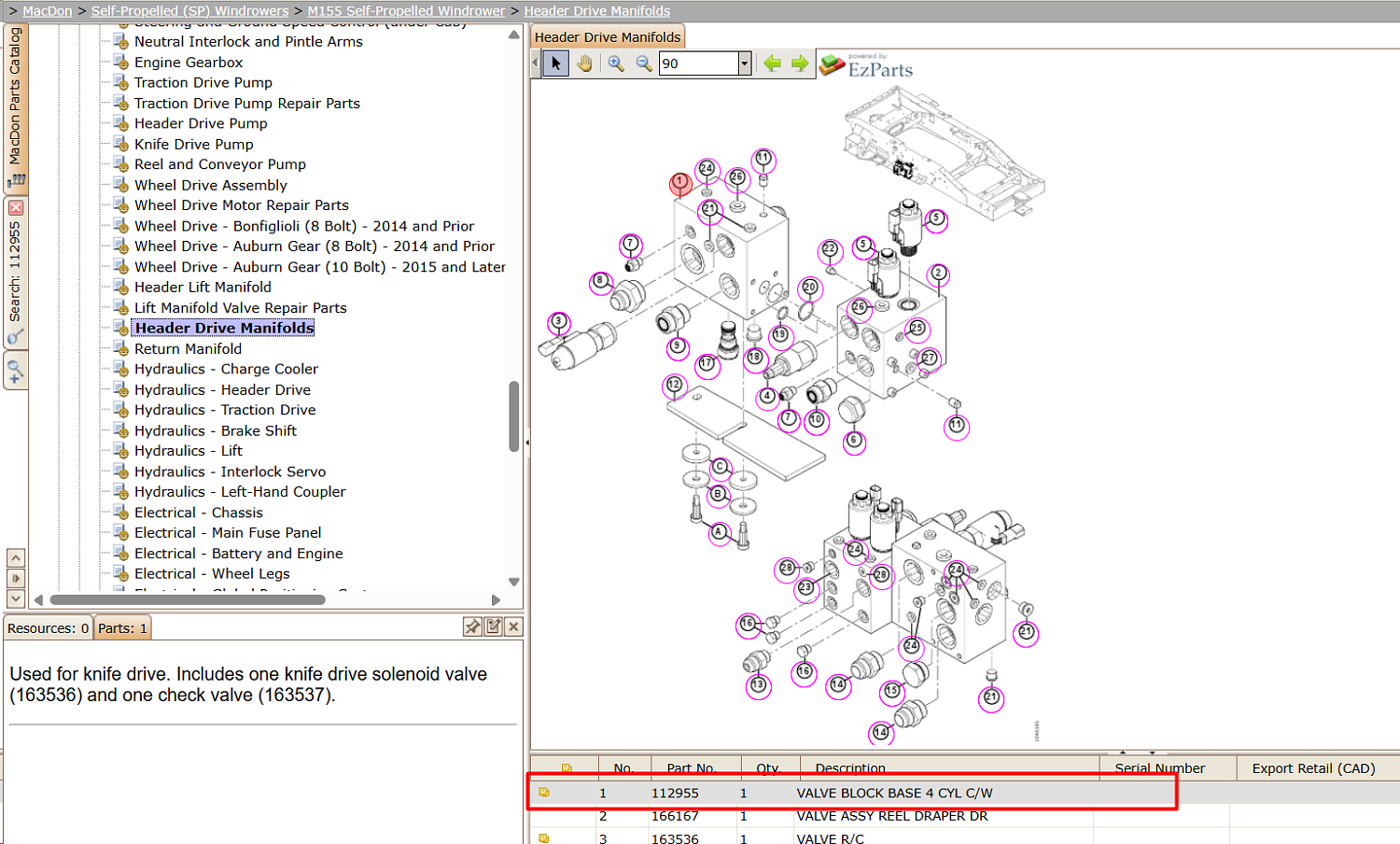Follow the MacDon breadcrumb link
This screenshot has height=844, width=1400.
tap(48, 11)
